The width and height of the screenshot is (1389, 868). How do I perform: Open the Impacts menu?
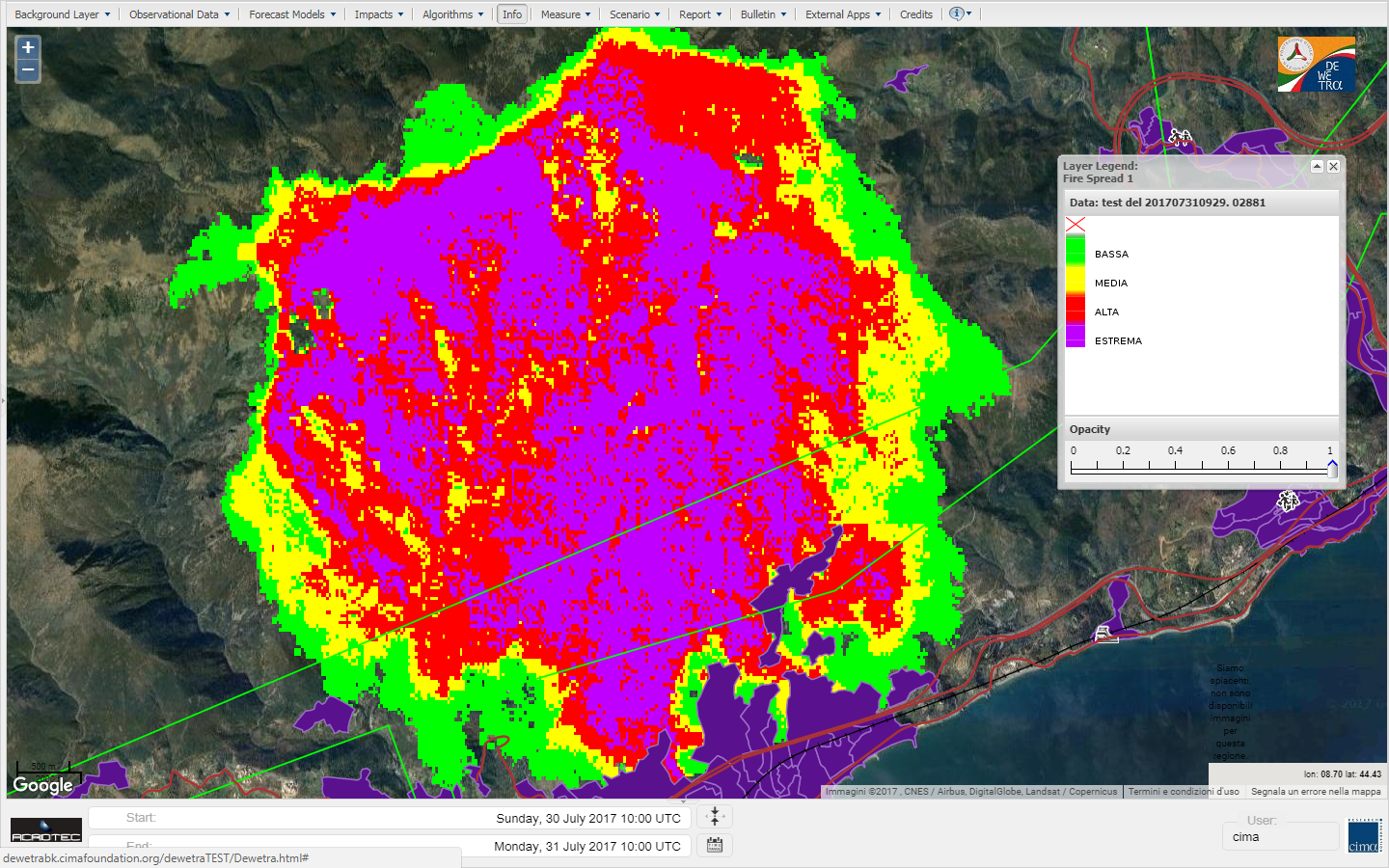click(379, 14)
